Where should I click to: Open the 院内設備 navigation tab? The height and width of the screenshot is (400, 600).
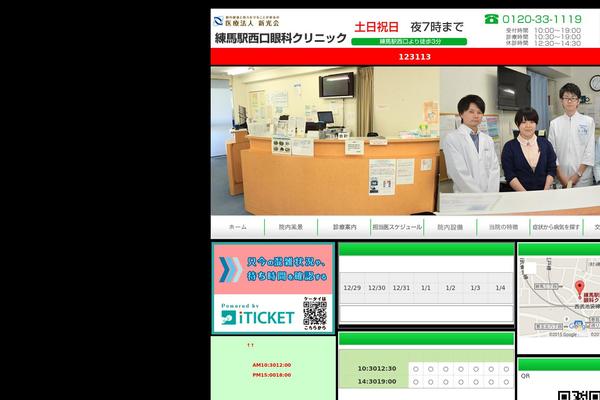[450, 227]
